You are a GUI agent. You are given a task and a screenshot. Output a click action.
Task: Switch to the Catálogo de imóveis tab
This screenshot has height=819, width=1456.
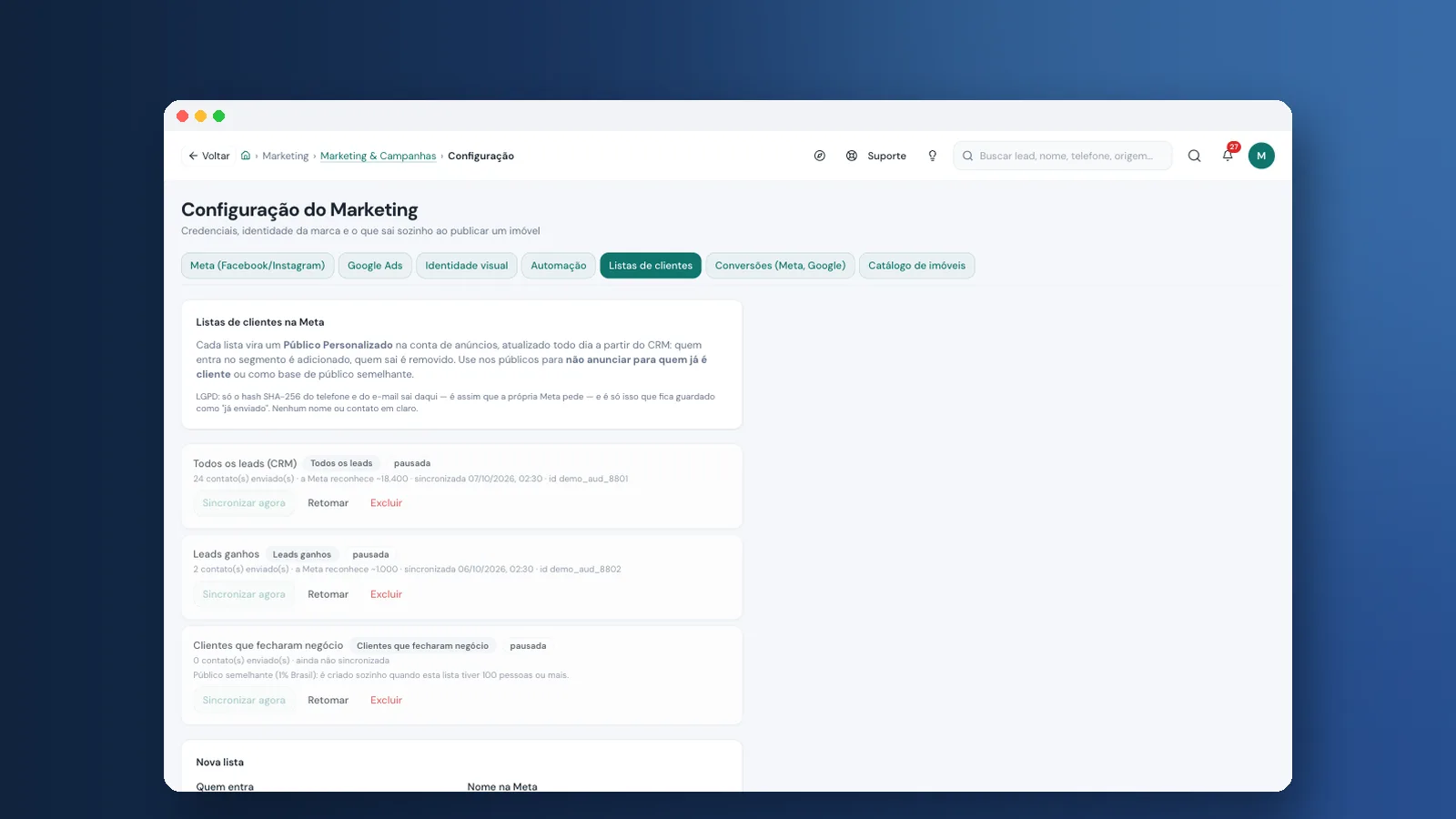click(x=916, y=266)
